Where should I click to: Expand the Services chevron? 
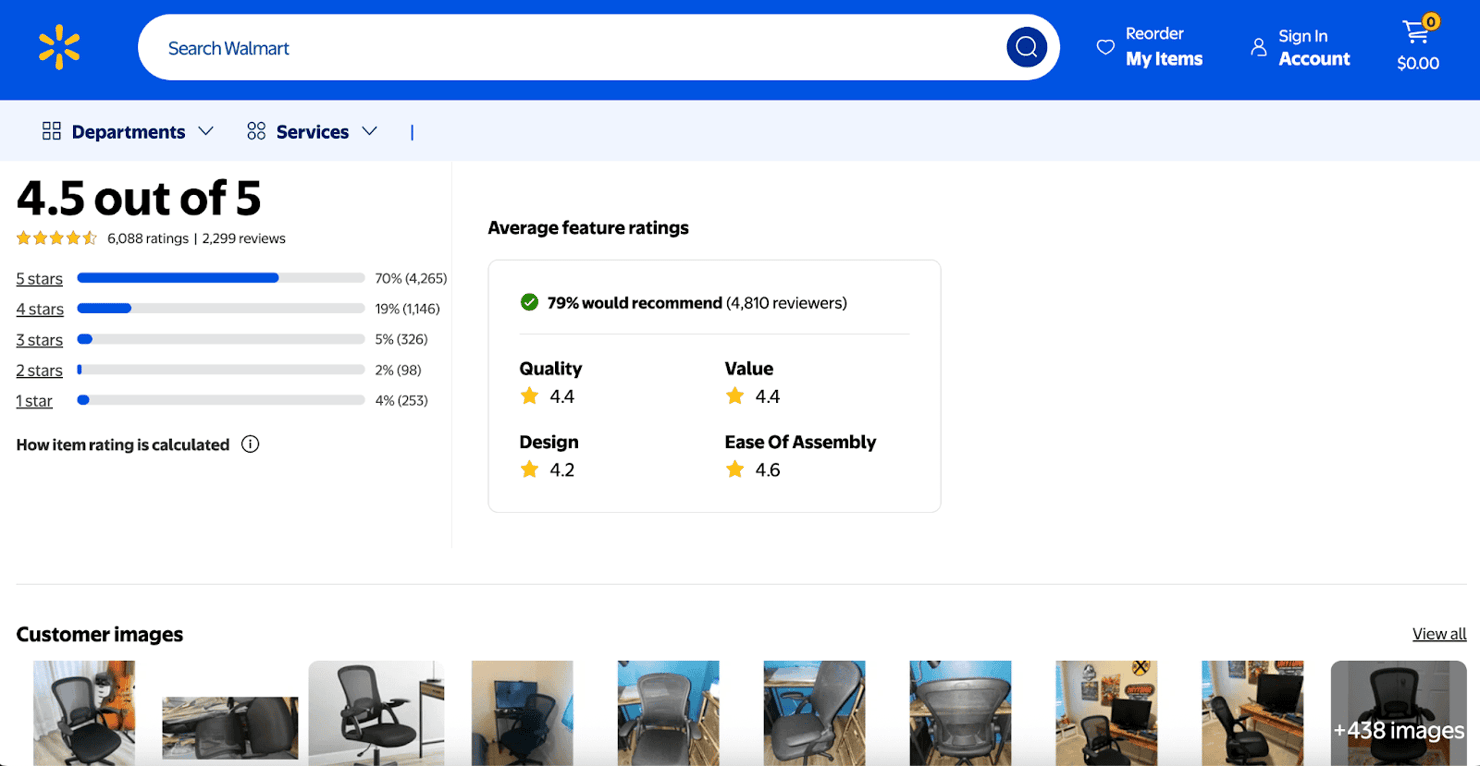pyautogui.click(x=369, y=131)
